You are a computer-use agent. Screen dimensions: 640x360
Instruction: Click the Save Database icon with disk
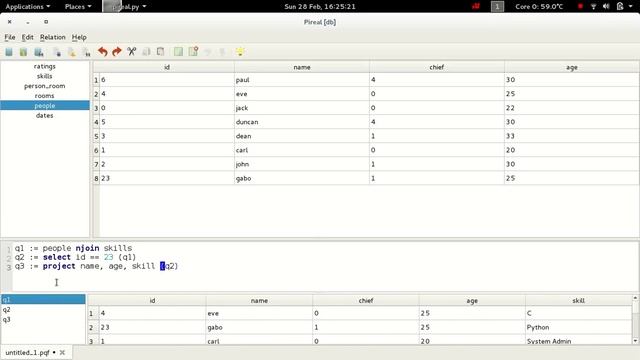tap(39, 52)
